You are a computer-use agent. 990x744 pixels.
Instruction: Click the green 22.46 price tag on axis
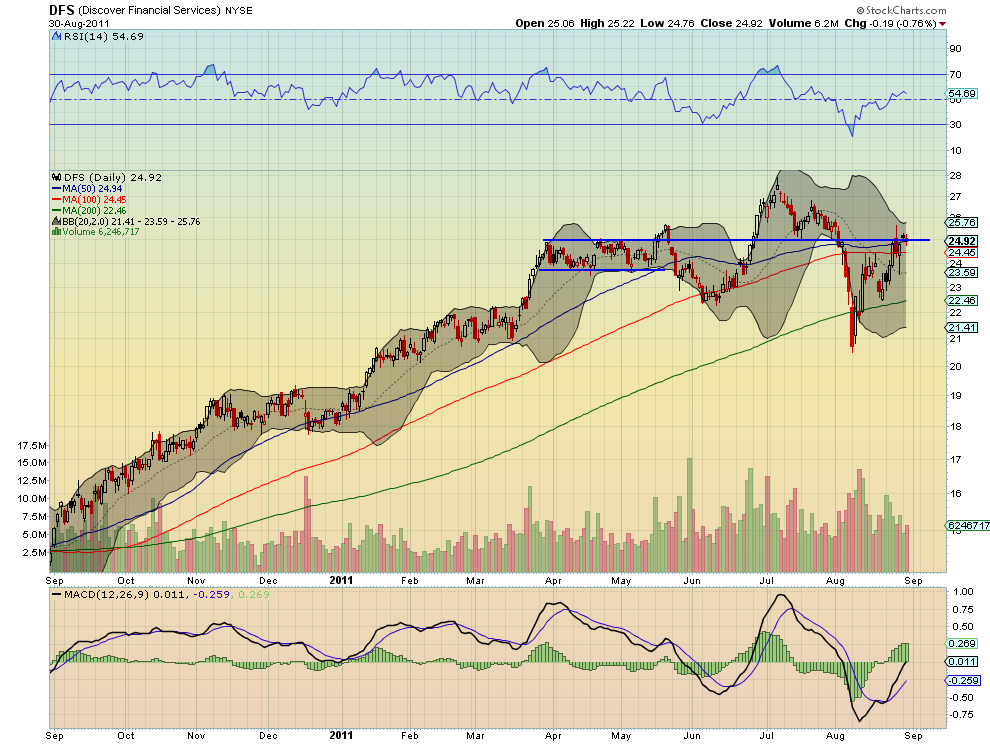tap(962, 301)
